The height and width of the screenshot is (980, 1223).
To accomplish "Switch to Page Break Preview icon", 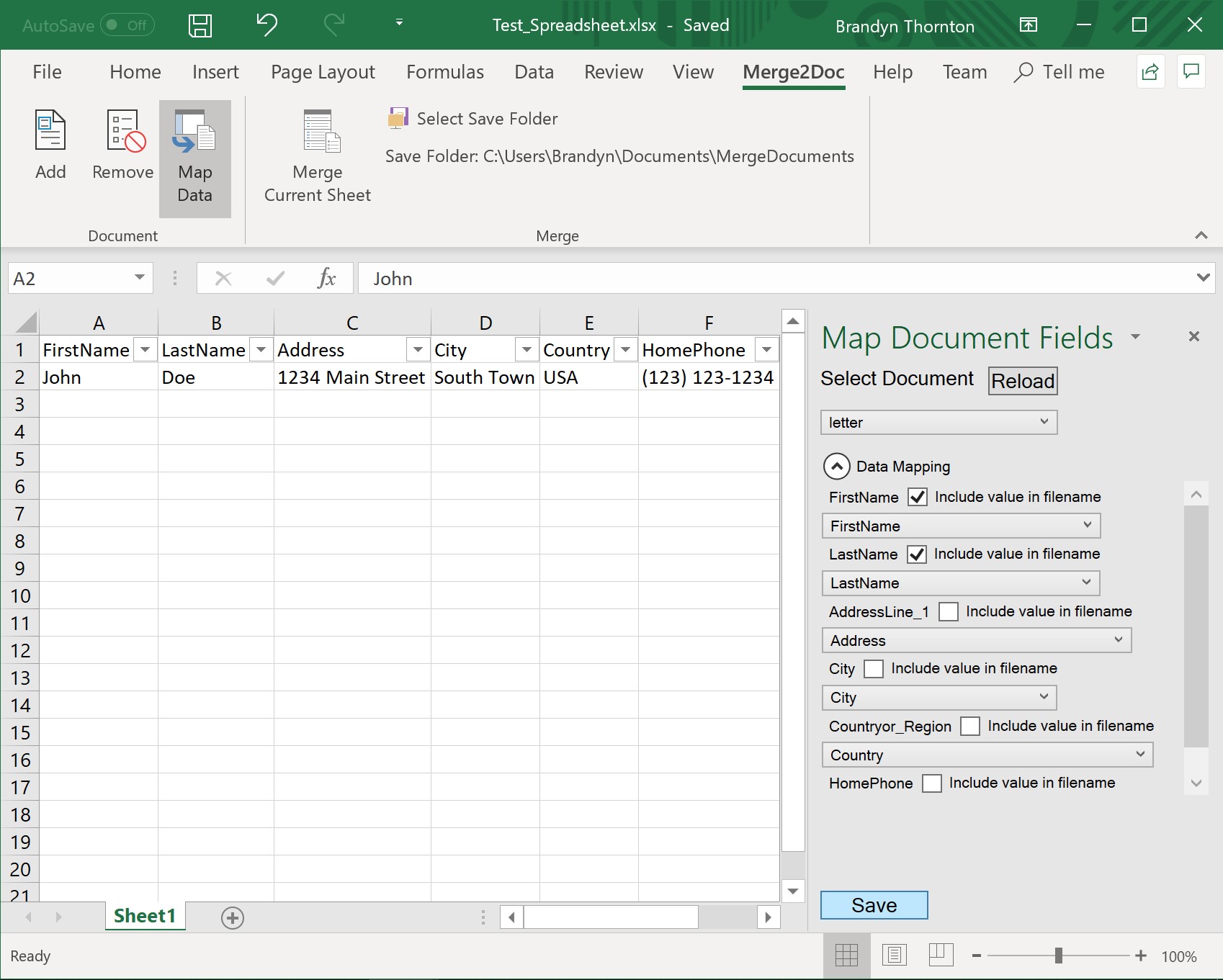I will pyautogui.click(x=941, y=956).
